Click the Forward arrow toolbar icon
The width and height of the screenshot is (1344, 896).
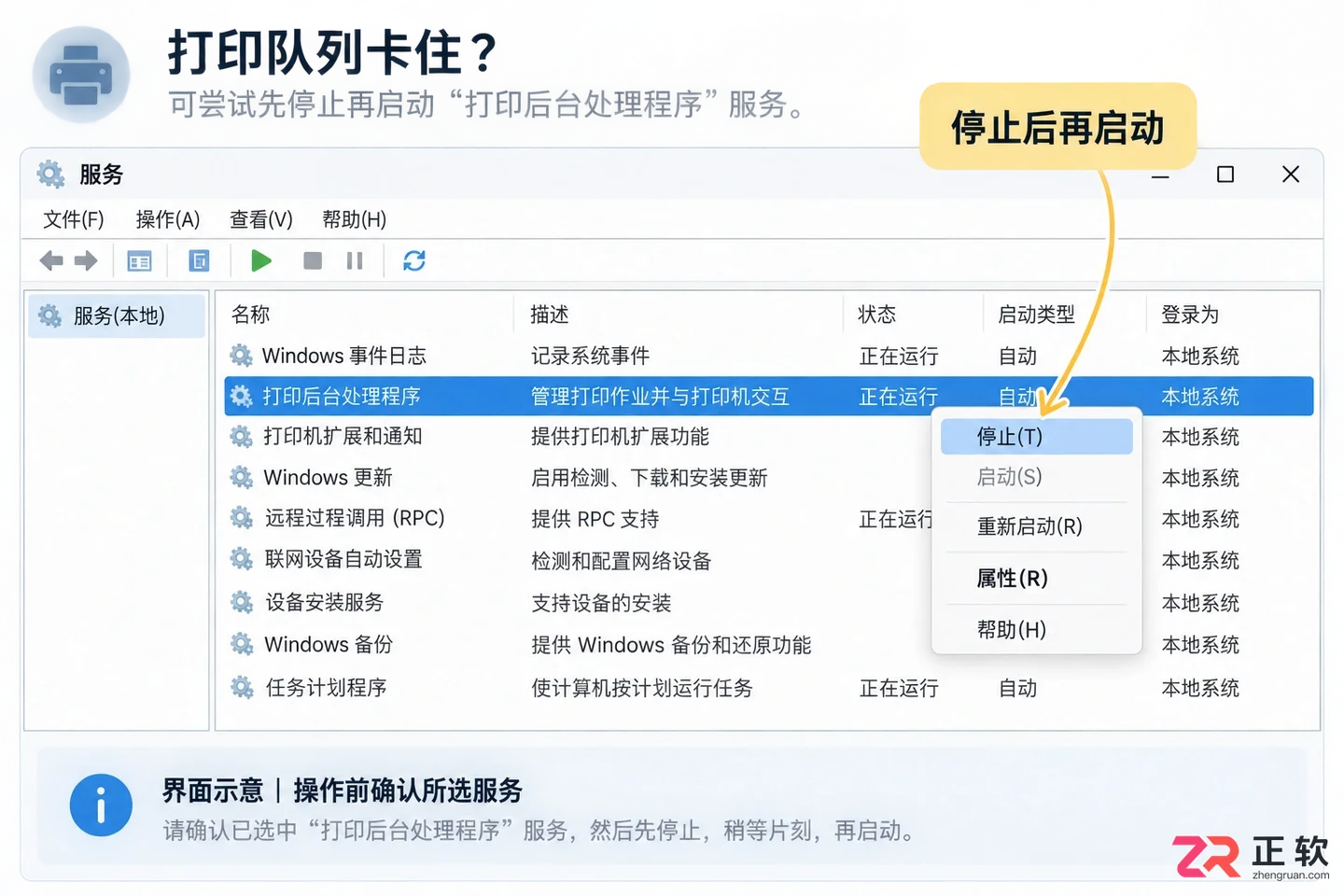[86, 260]
